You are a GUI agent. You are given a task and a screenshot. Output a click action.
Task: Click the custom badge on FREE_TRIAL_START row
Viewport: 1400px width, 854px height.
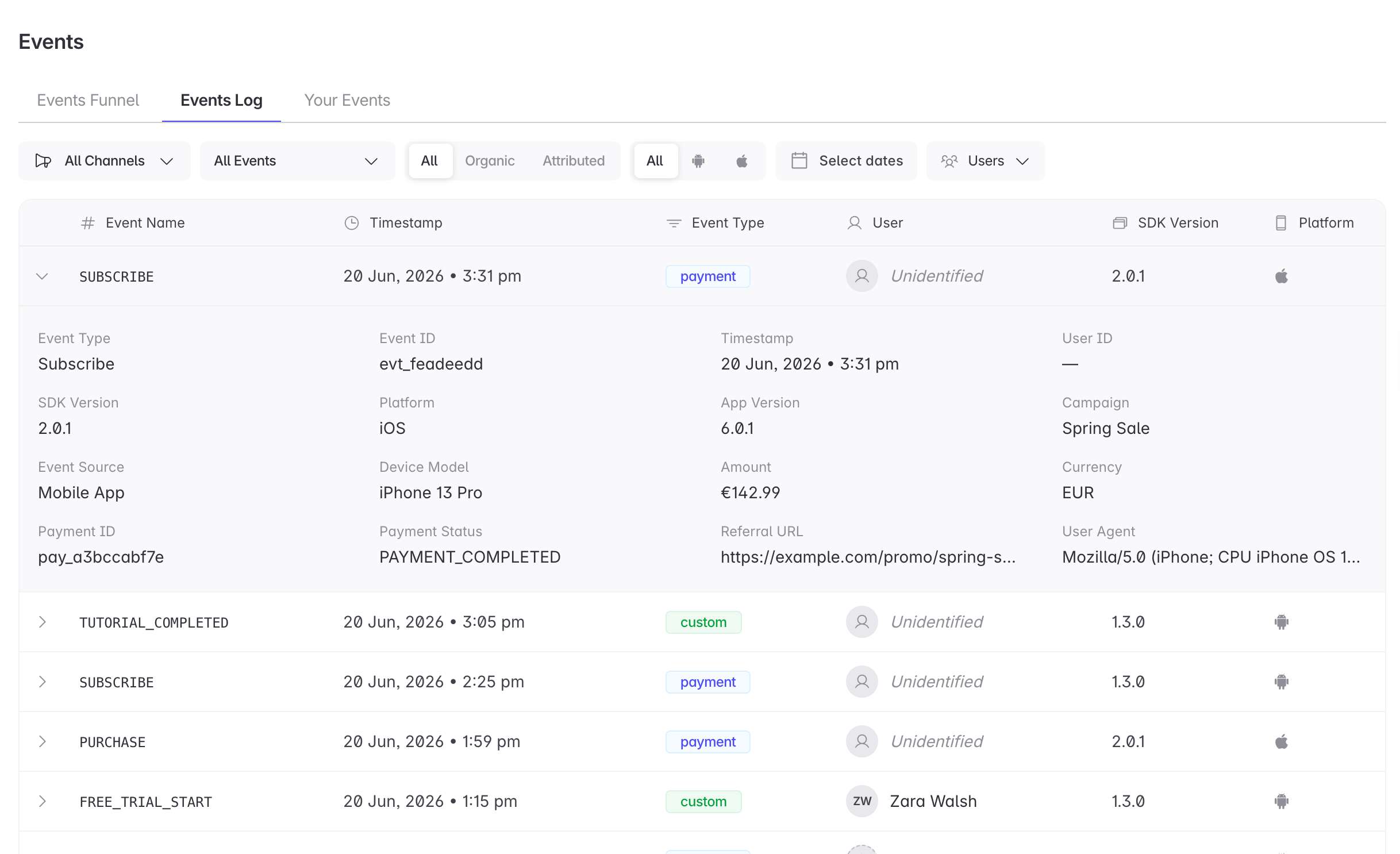coord(703,802)
